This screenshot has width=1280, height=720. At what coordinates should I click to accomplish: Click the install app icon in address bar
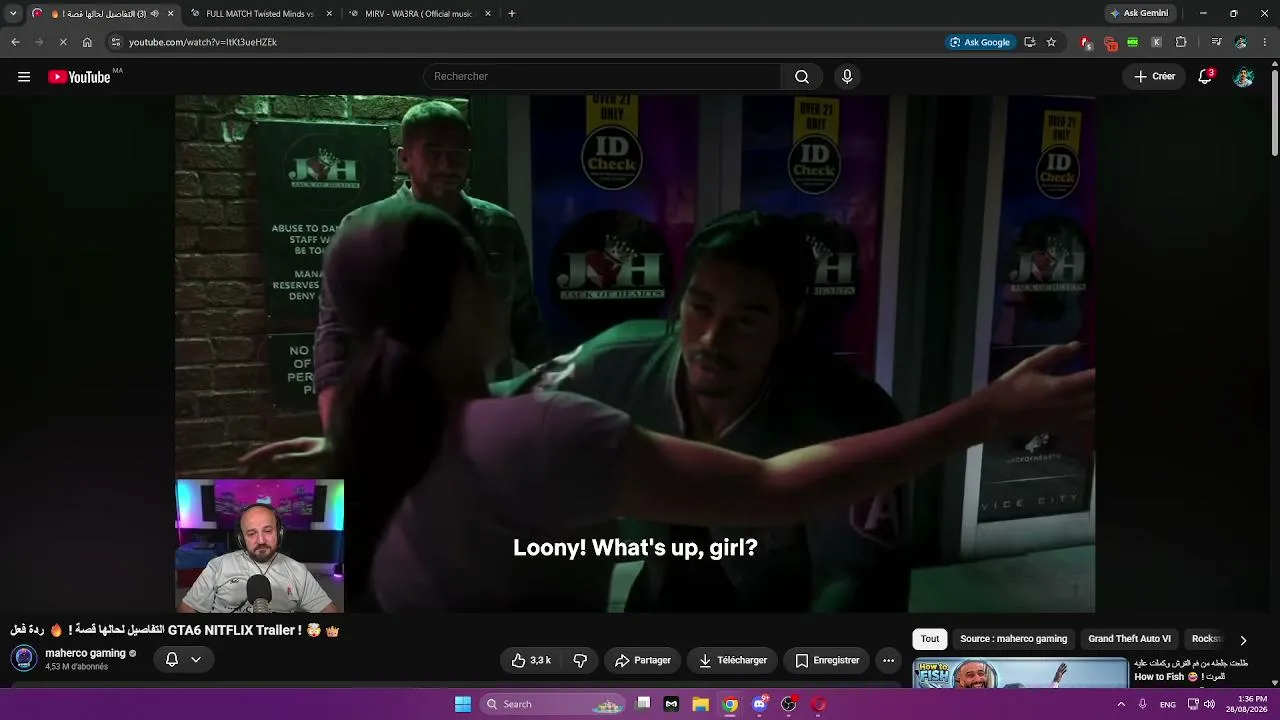(x=1029, y=42)
